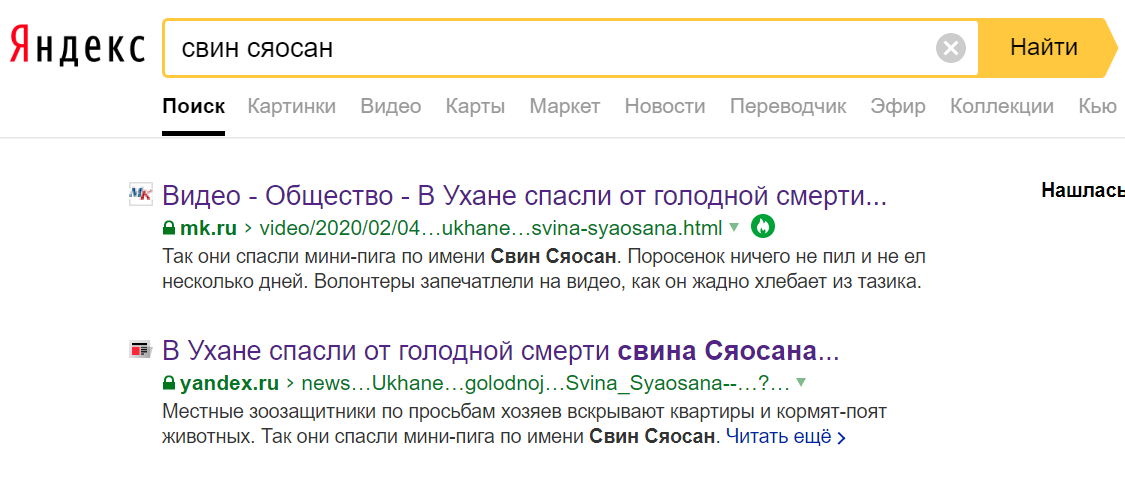This screenshot has height=492, width=1125.
Task: Switch to the Картинки tab
Action: coord(291,107)
